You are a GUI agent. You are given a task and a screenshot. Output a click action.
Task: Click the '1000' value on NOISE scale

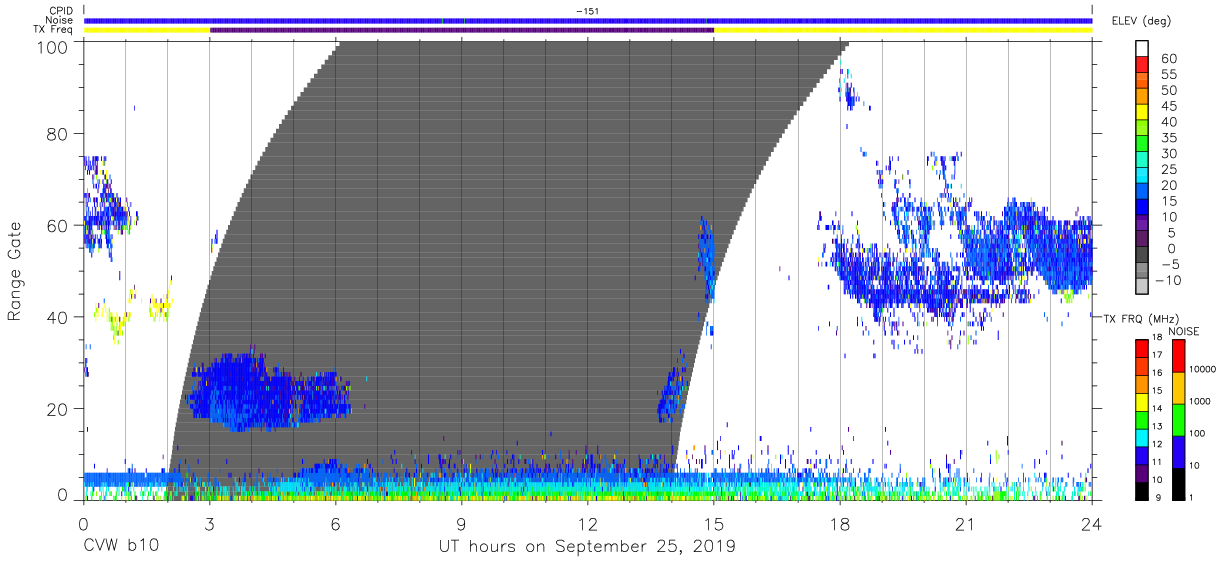pyautogui.click(x=1201, y=402)
